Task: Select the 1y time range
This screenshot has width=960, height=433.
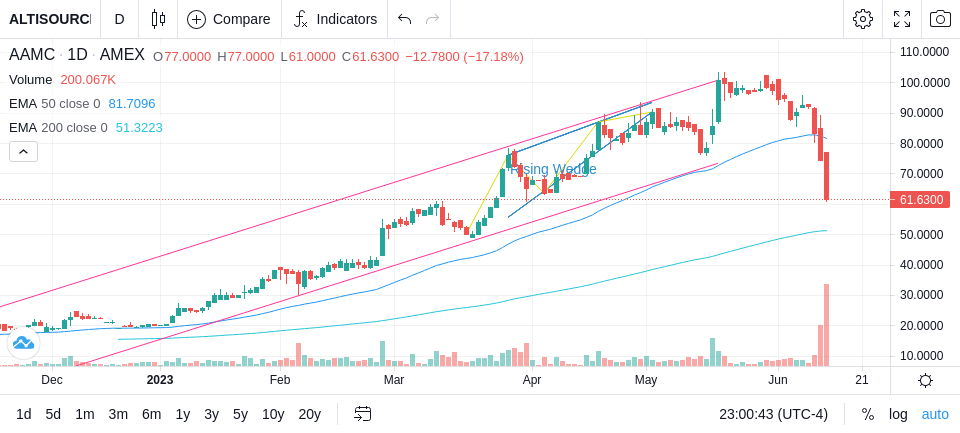Action: point(182,414)
